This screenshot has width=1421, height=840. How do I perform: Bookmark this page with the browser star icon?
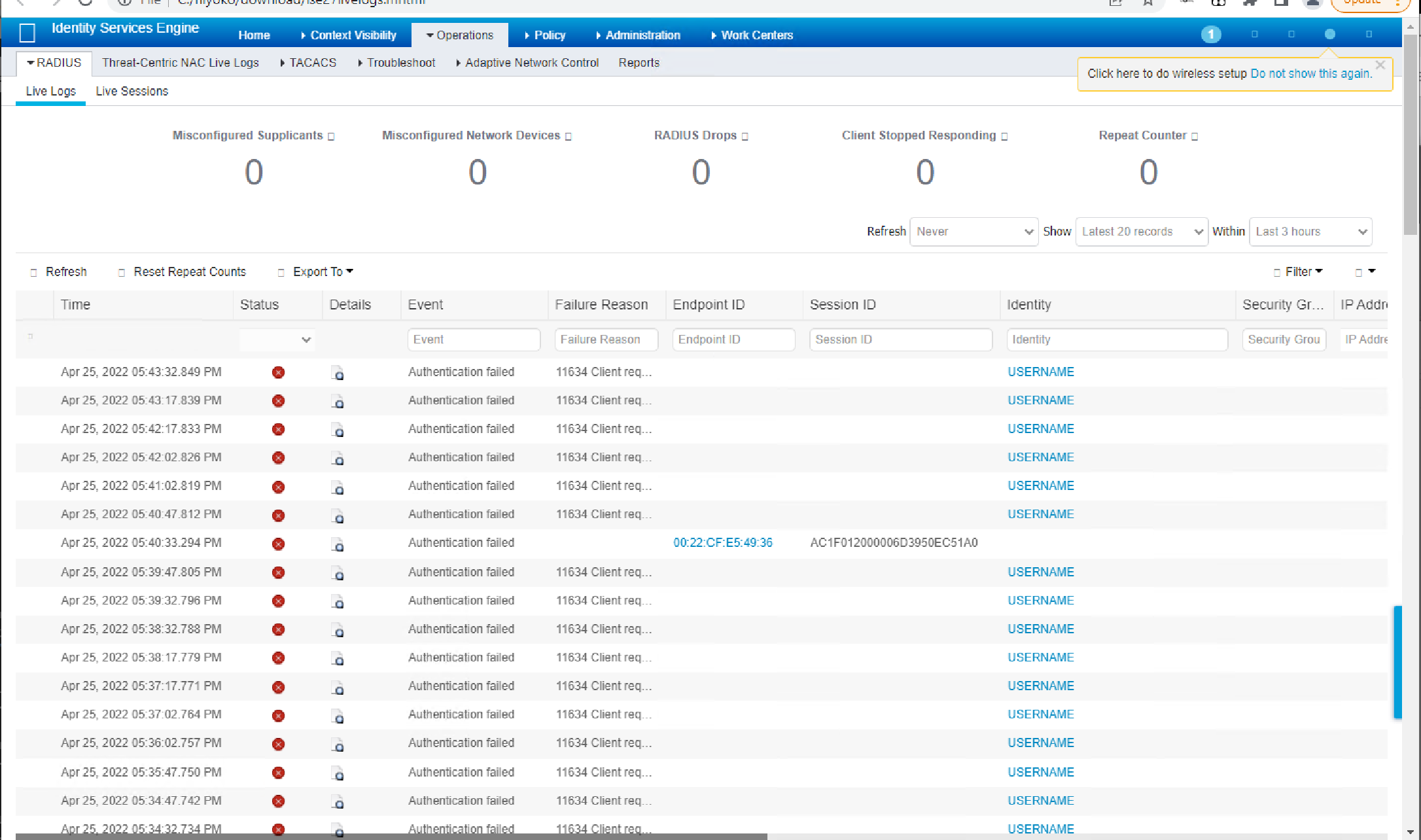(1148, 3)
